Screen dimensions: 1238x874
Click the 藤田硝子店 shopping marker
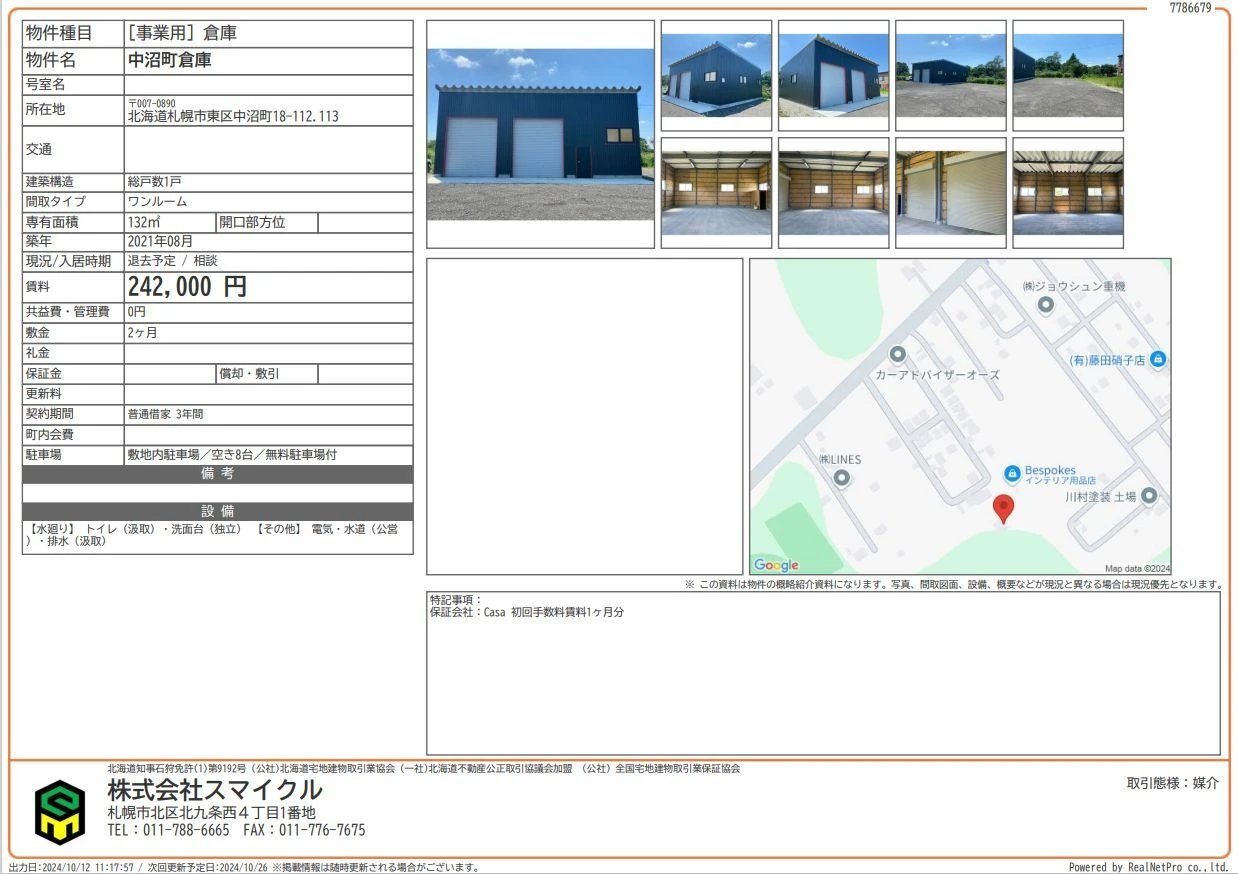pyautogui.click(x=1158, y=359)
